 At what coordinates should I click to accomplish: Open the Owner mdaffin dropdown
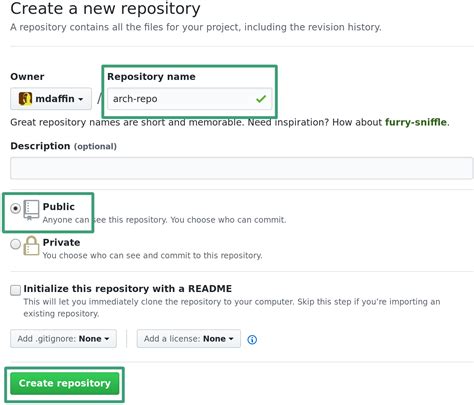pos(51,99)
